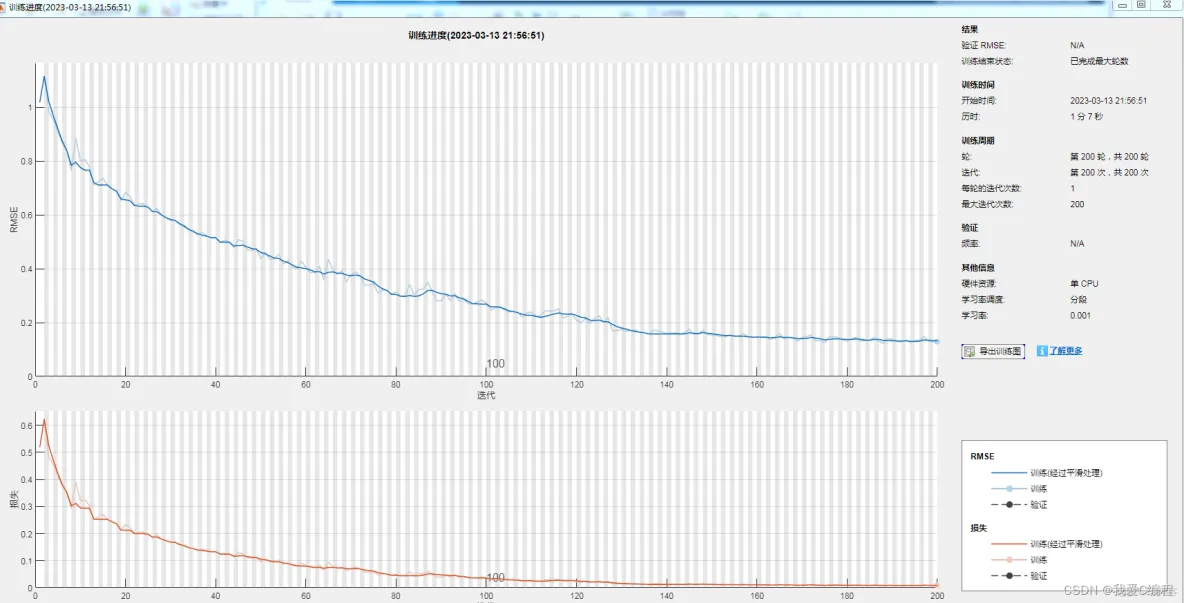The width and height of the screenshot is (1184, 603).
Task: Click the 开始时间: label
Action: coord(979,100)
